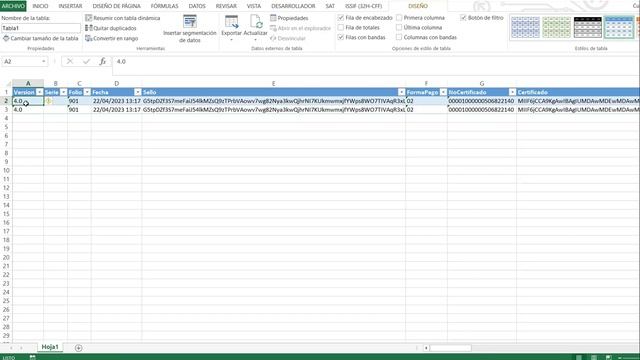Click Convertir en rango
640x360 pixels.
click(111, 38)
